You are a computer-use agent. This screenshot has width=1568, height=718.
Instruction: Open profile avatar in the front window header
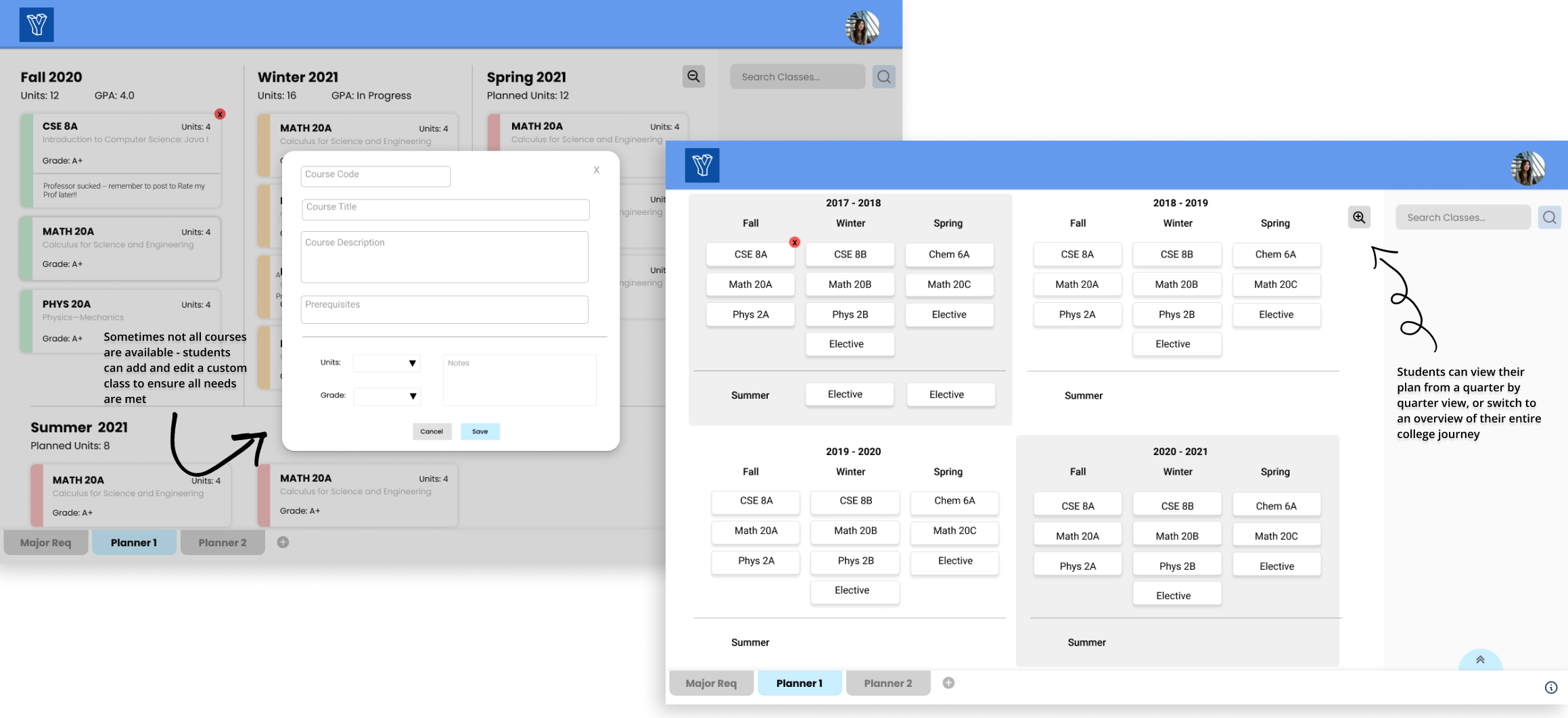pyautogui.click(x=1528, y=168)
